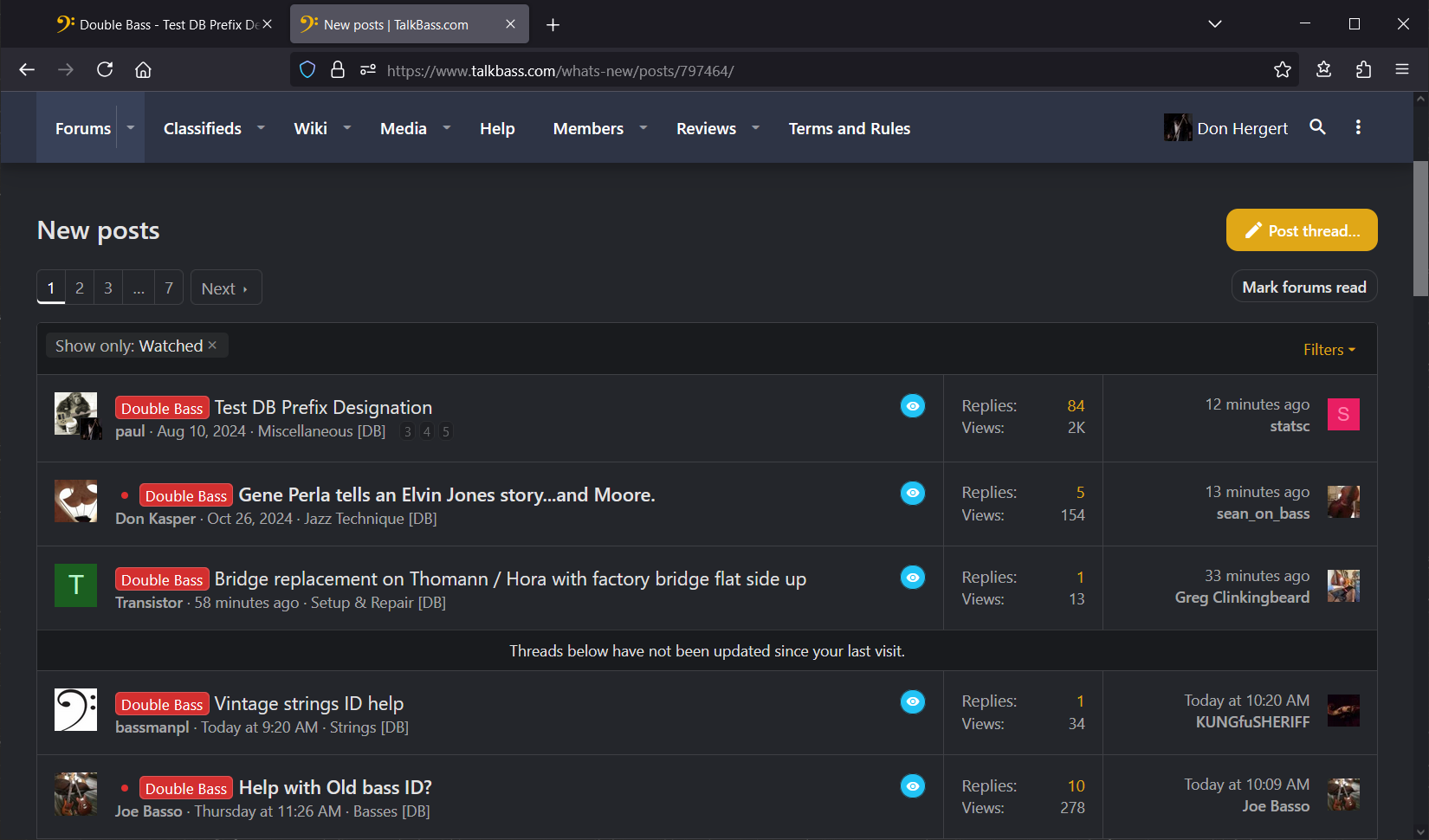Click Double Bass prefix on Bridge replacement thread
The image size is (1429, 840).
162,579
